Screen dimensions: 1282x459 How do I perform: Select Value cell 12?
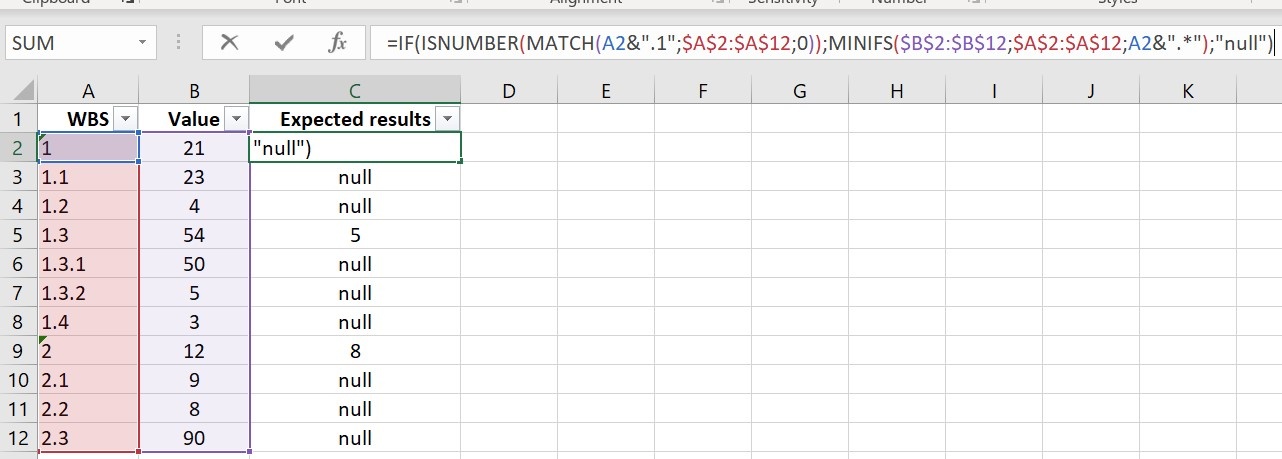[x=194, y=351]
